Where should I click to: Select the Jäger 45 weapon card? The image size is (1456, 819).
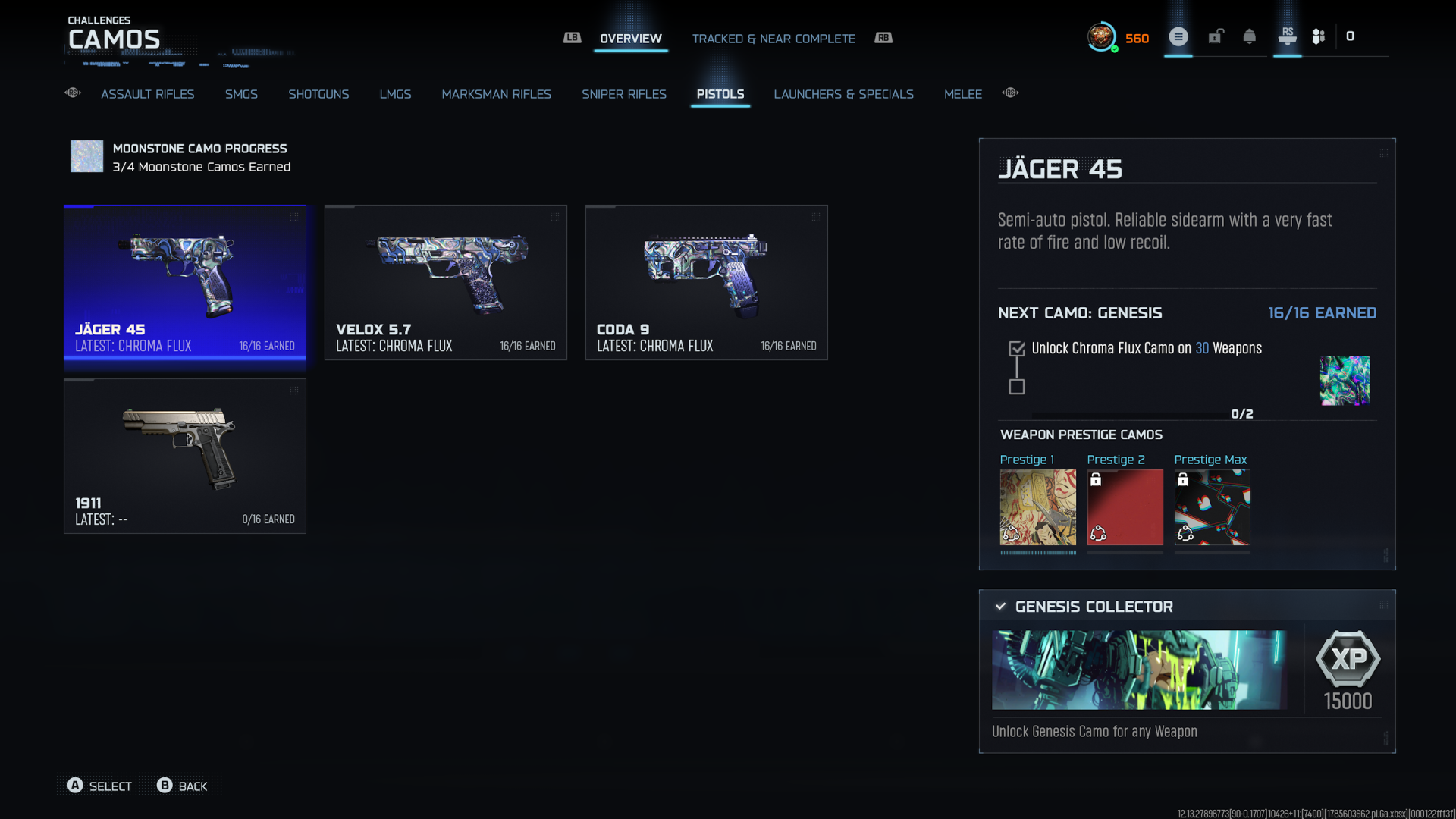pyautogui.click(x=185, y=282)
